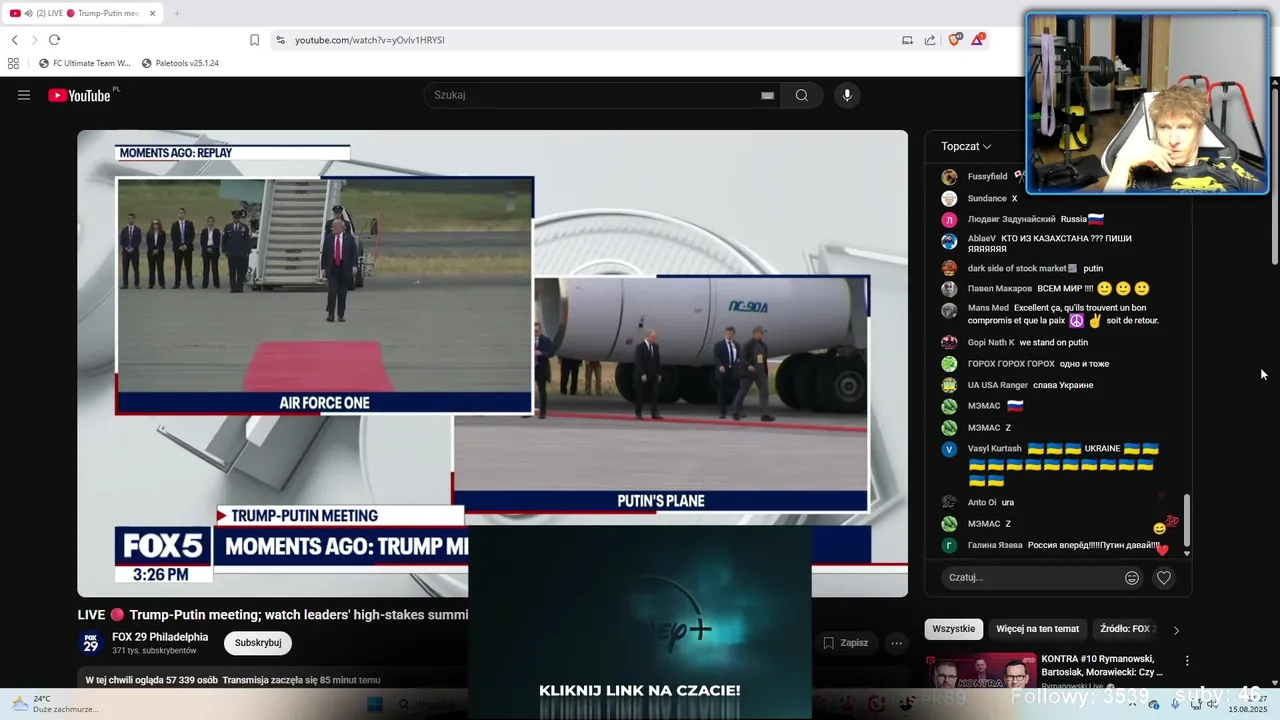
Task: Open the on-screen keyboard in search box
Action: pyautogui.click(x=767, y=95)
